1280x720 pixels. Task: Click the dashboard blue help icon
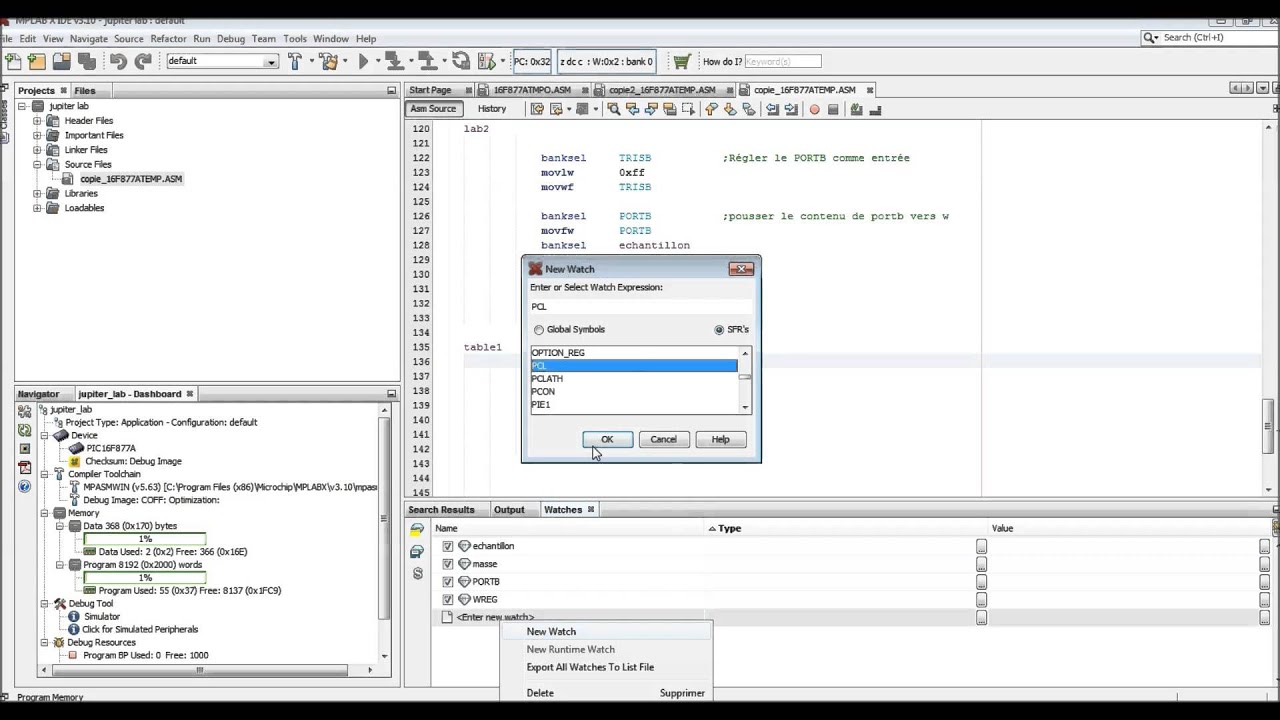click(x=25, y=486)
